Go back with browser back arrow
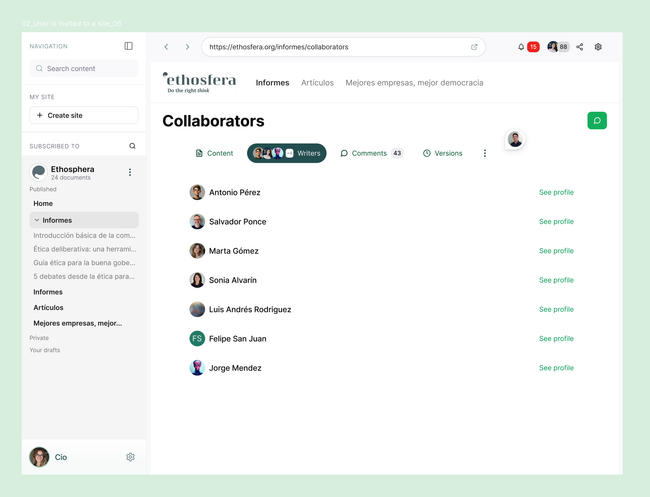The height and width of the screenshot is (497, 650). [166, 47]
